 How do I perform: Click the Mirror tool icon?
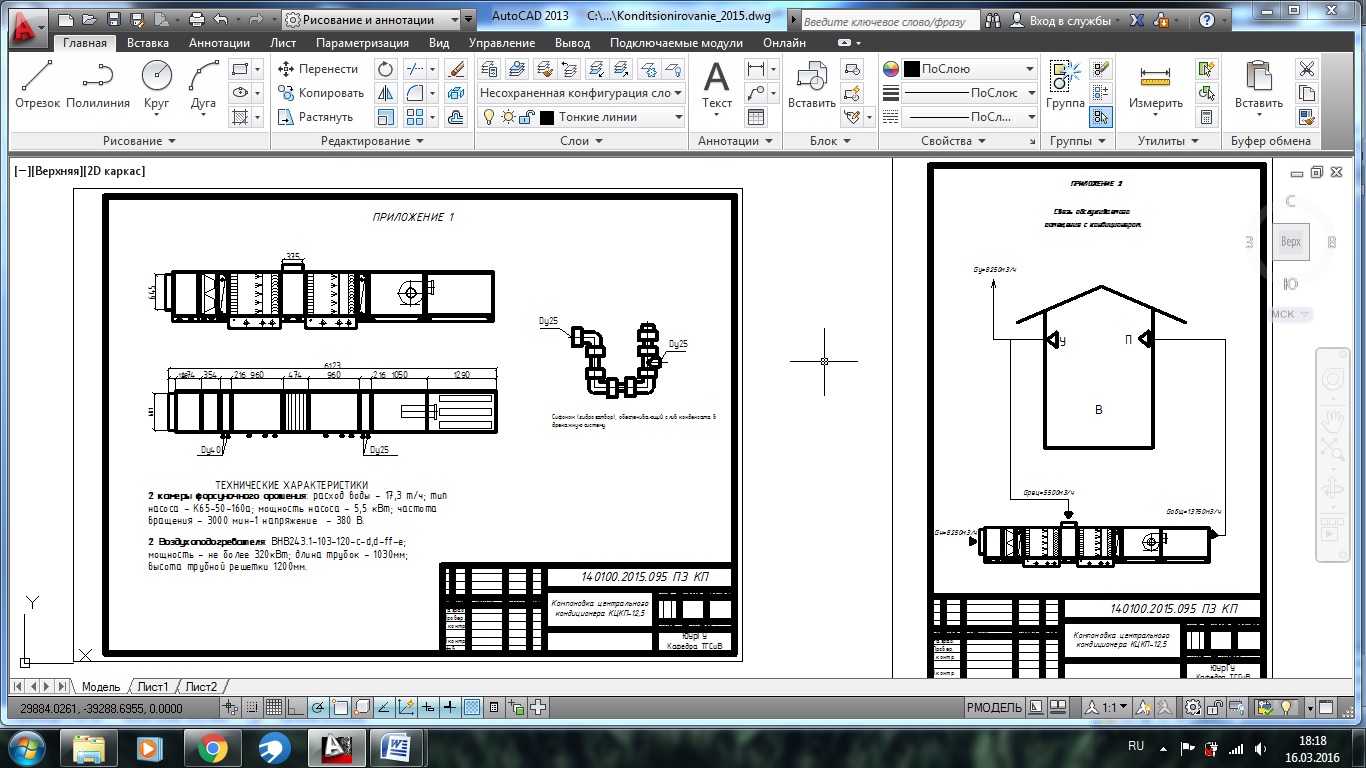click(386, 93)
